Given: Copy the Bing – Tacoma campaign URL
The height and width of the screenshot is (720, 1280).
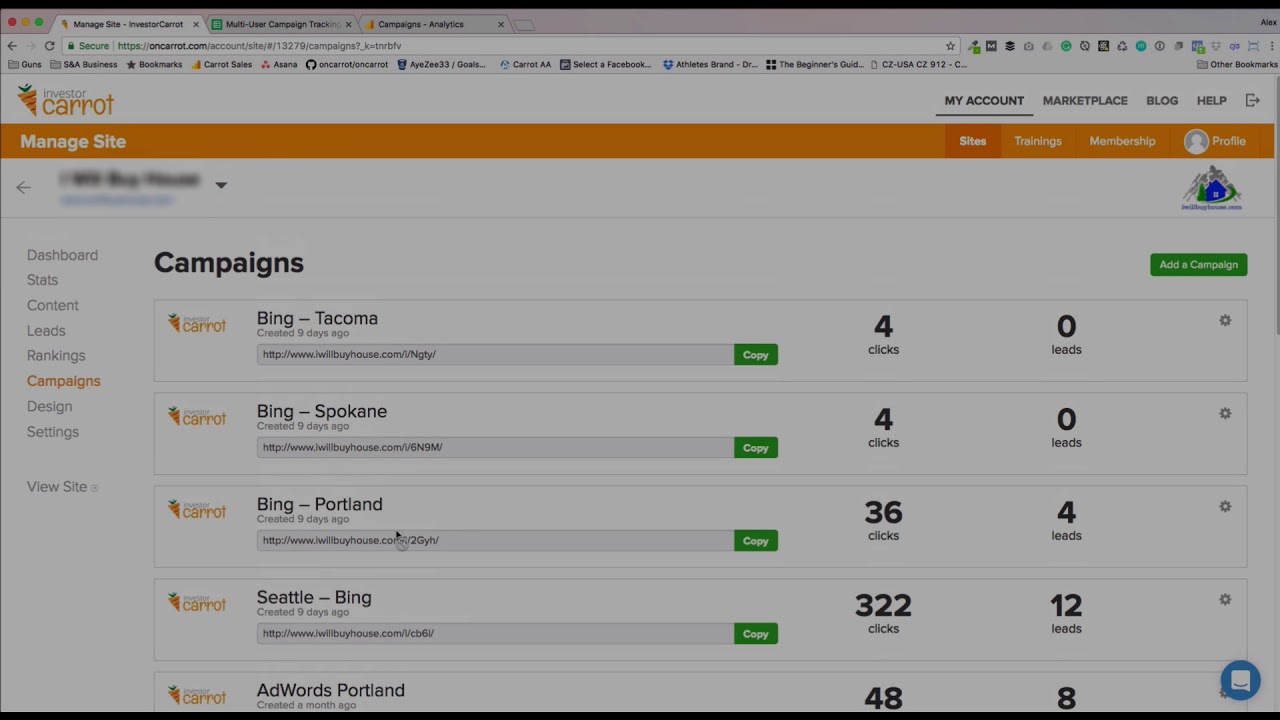Looking at the screenshot, I should click(x=755, y=355).
